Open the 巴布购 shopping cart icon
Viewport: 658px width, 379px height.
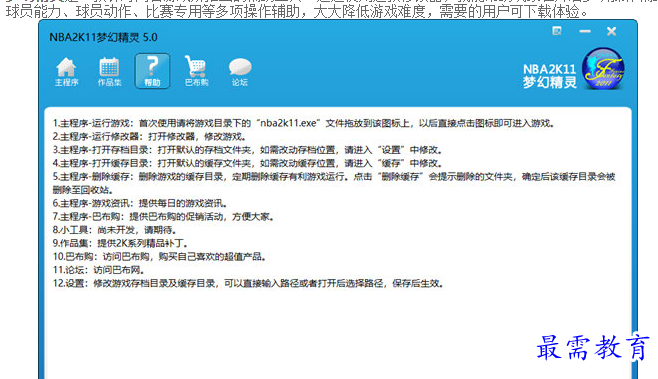(x=196, y=71)
